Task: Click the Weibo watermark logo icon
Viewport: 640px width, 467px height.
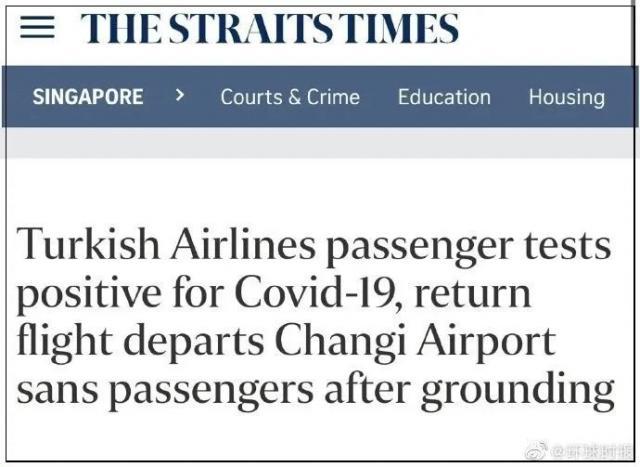Action: point(537,448)
